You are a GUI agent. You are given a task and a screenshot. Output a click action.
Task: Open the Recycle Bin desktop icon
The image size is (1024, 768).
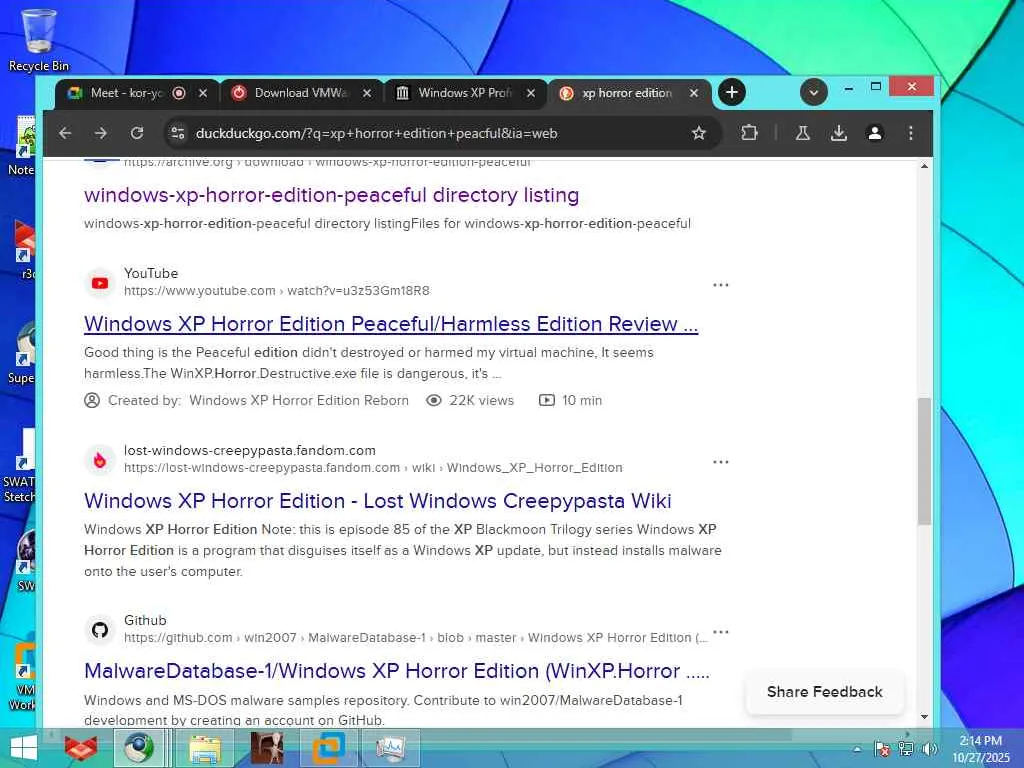point(38,40)
